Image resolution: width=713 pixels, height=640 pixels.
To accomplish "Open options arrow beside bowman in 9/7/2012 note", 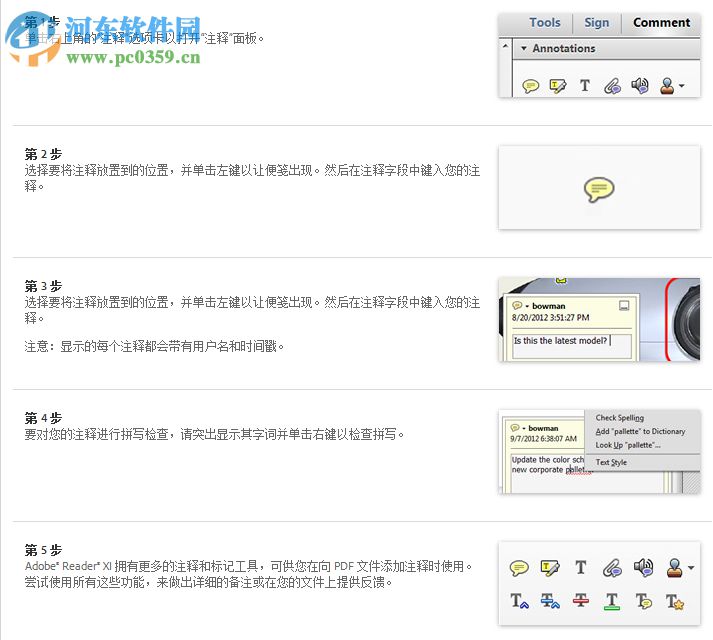I will (x=524, y=428).
